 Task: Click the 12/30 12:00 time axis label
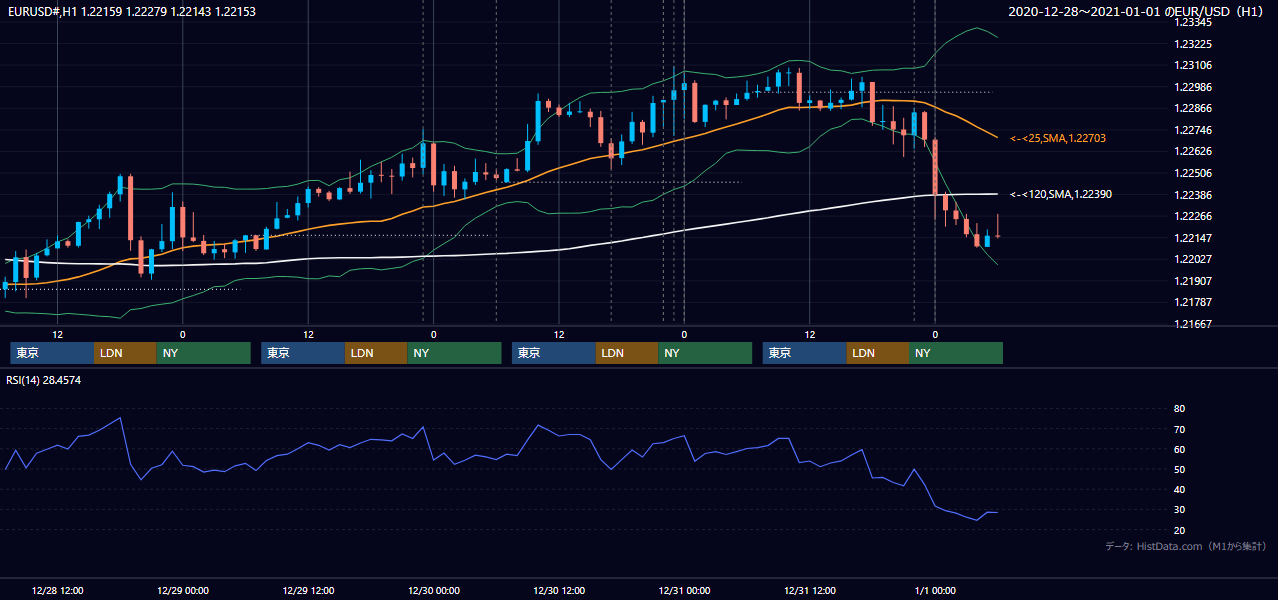558,590
